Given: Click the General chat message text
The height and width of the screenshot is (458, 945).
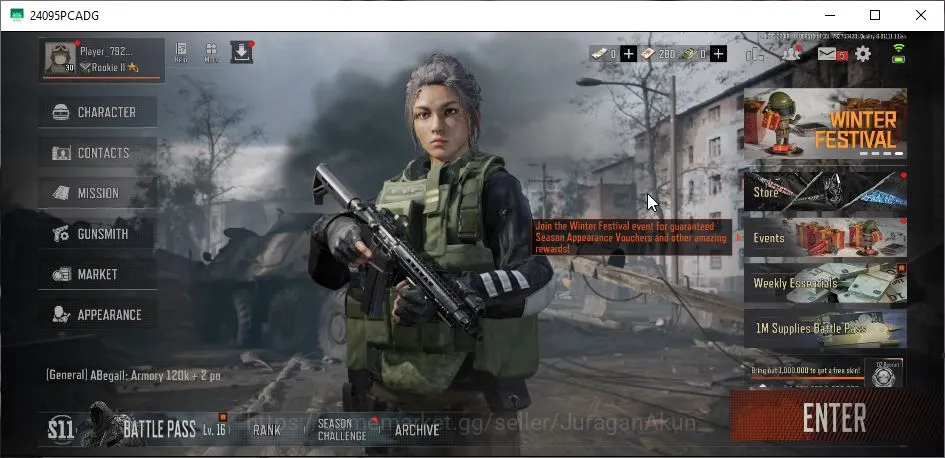Looking at the screenshot, I should pyautogui.click(x=133, y=375).
